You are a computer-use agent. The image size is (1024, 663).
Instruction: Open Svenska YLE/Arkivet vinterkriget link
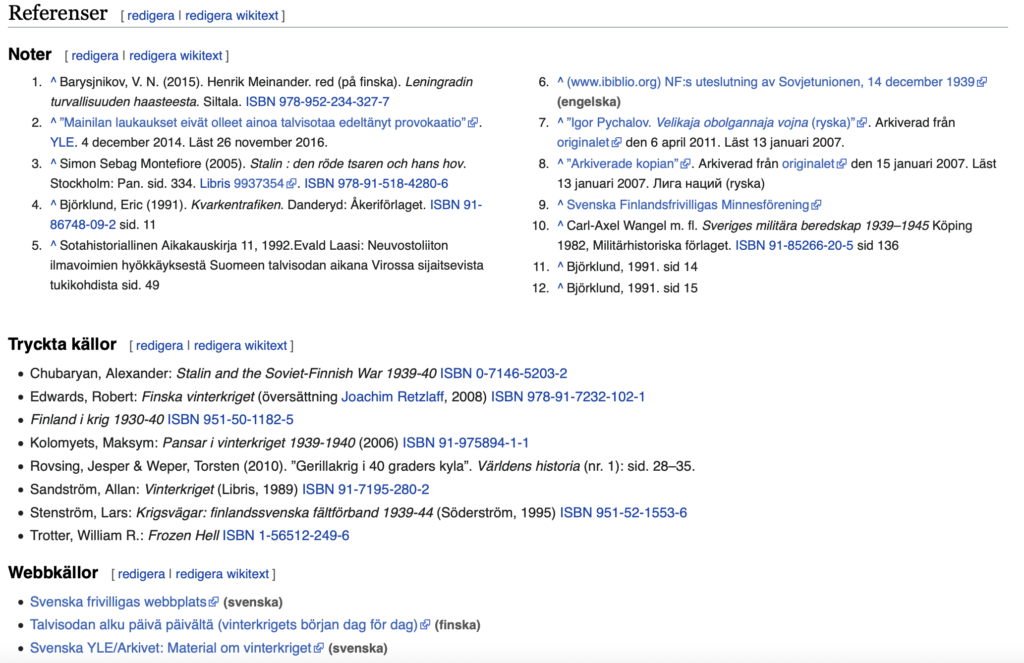[x=171, y=648]
